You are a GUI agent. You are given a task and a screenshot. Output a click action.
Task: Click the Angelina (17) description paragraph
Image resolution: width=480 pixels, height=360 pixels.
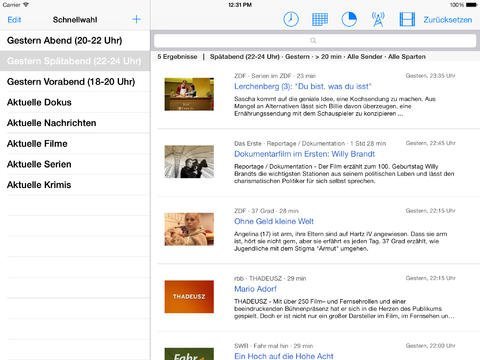click(340, 241)
